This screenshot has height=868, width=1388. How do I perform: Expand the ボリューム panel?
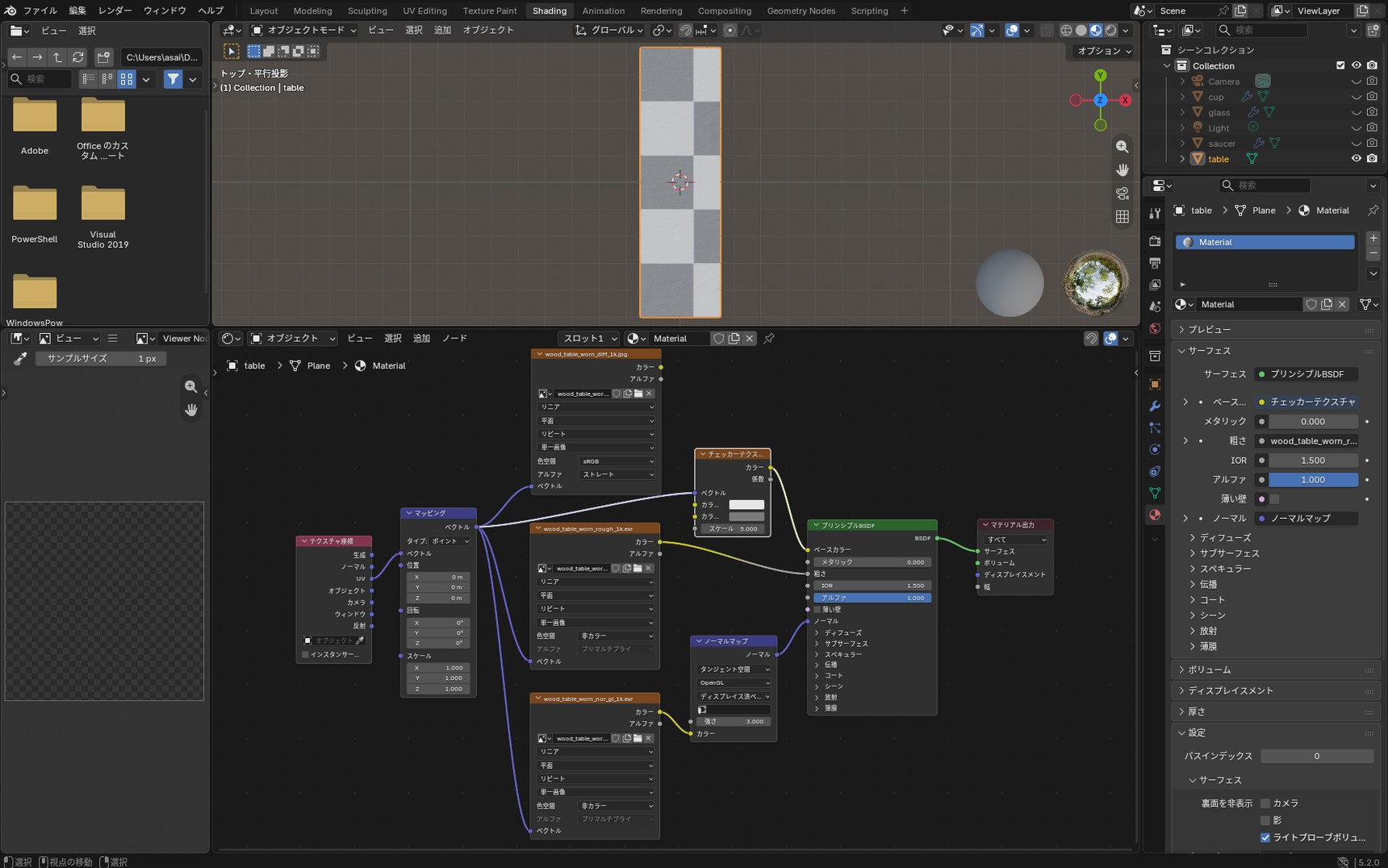(x=1276, y=670)
